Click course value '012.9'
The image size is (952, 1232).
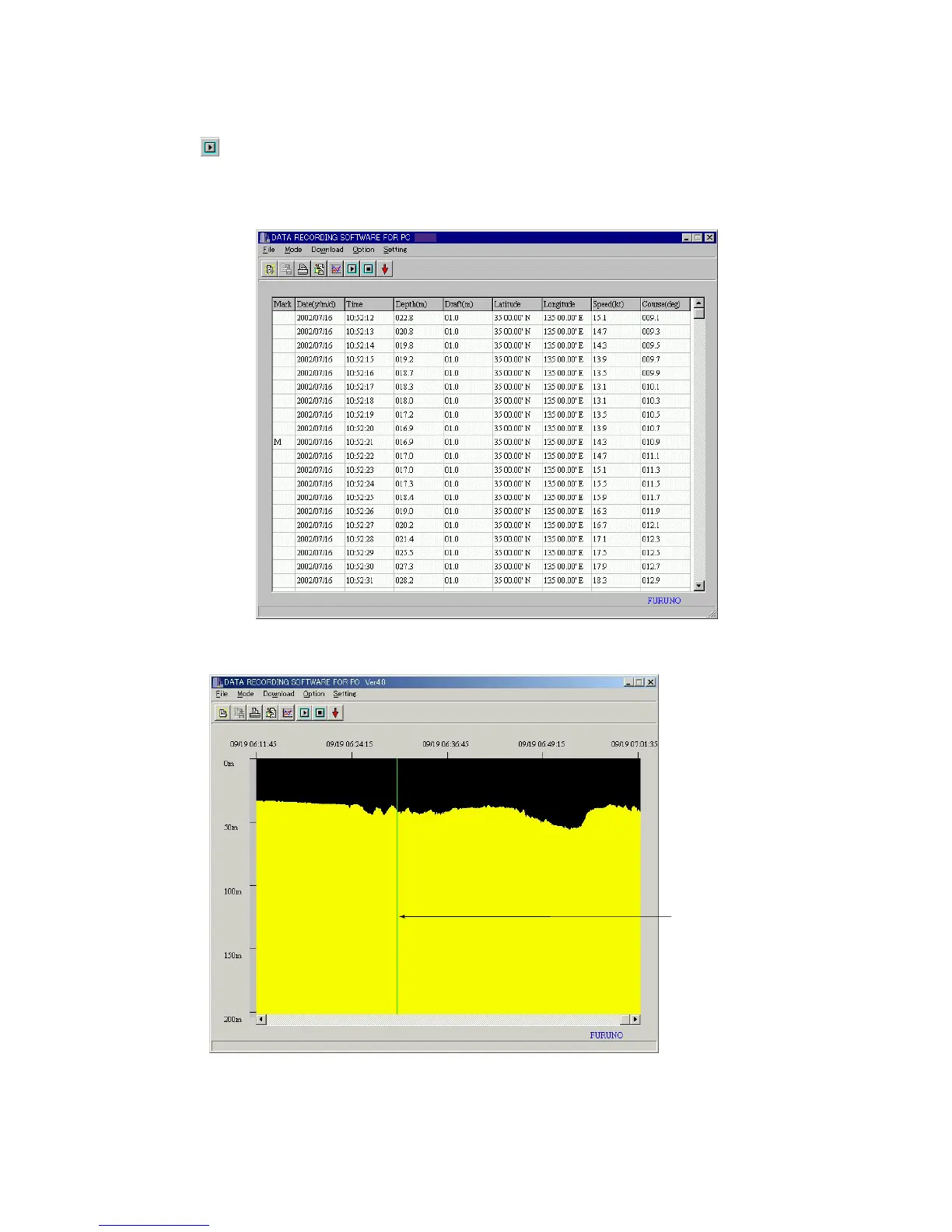pos(665,580)
